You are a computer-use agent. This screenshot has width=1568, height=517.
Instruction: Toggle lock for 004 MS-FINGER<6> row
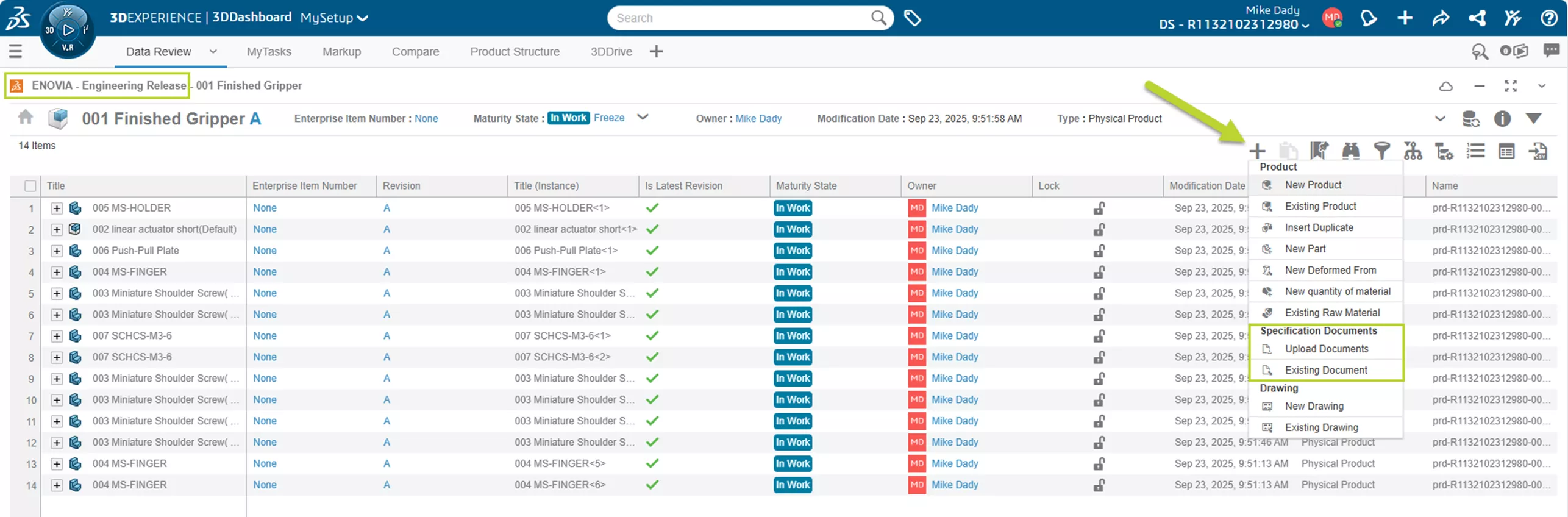pyautogui.click(x=1099, y=485)
